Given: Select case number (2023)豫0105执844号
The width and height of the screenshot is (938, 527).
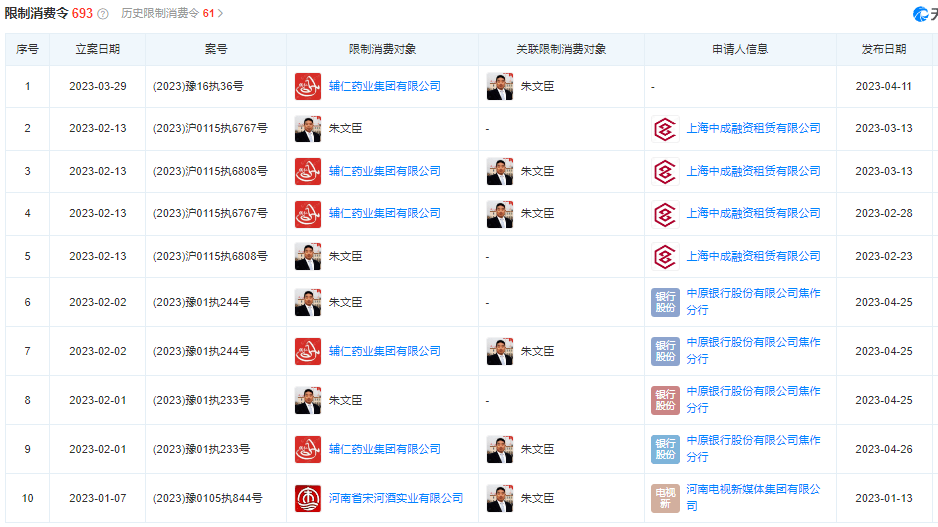Looking at the screenshot, I should click(x=207, y=498).
